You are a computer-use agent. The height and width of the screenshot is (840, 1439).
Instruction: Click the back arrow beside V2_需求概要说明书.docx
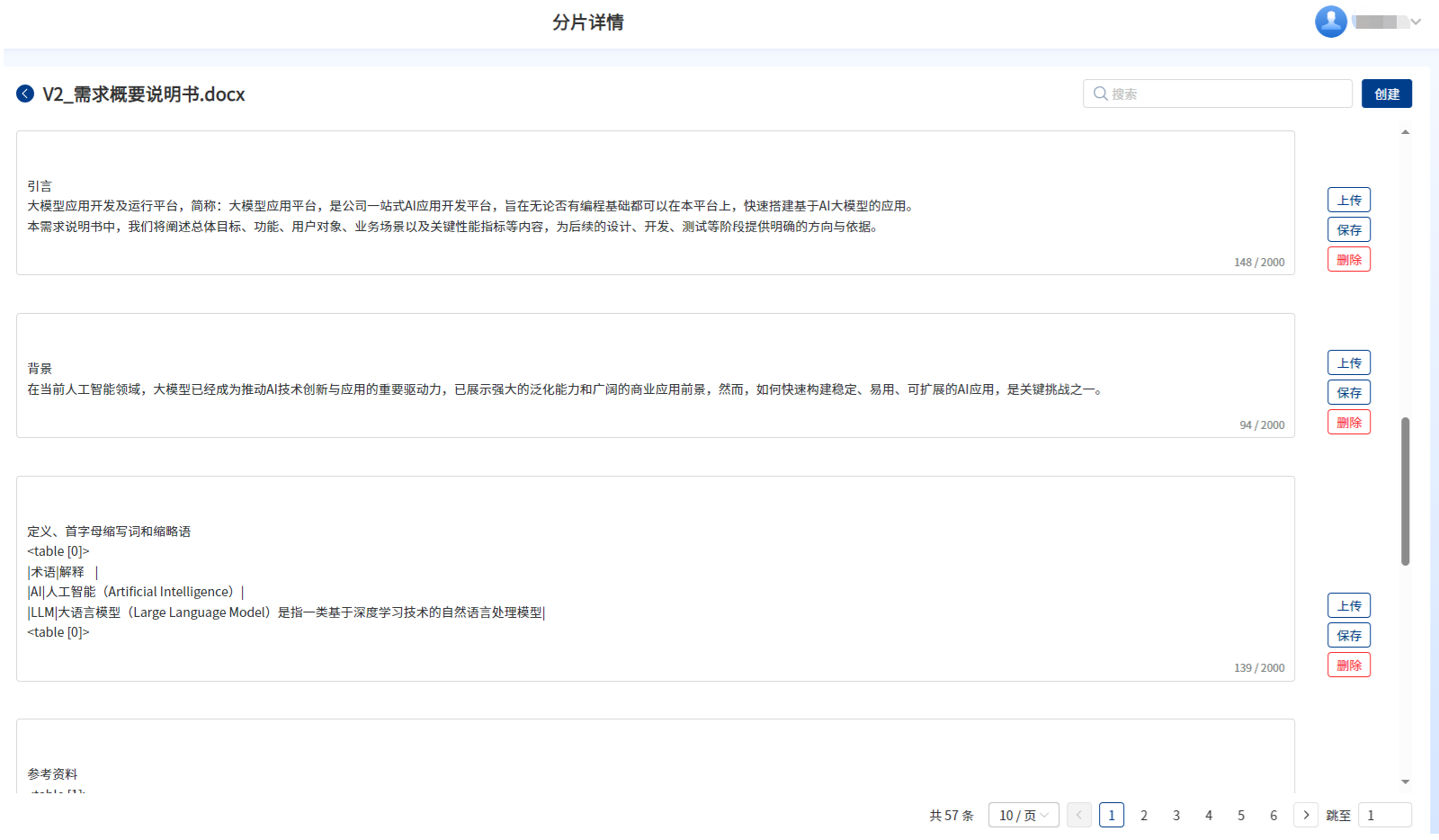click(x=25, y=94)
